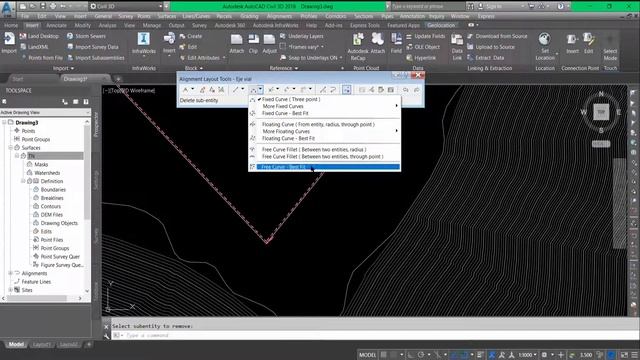Click Storm Sewers import option
The height and width of the screenshot is (360, 640).
tap(86, 36)
